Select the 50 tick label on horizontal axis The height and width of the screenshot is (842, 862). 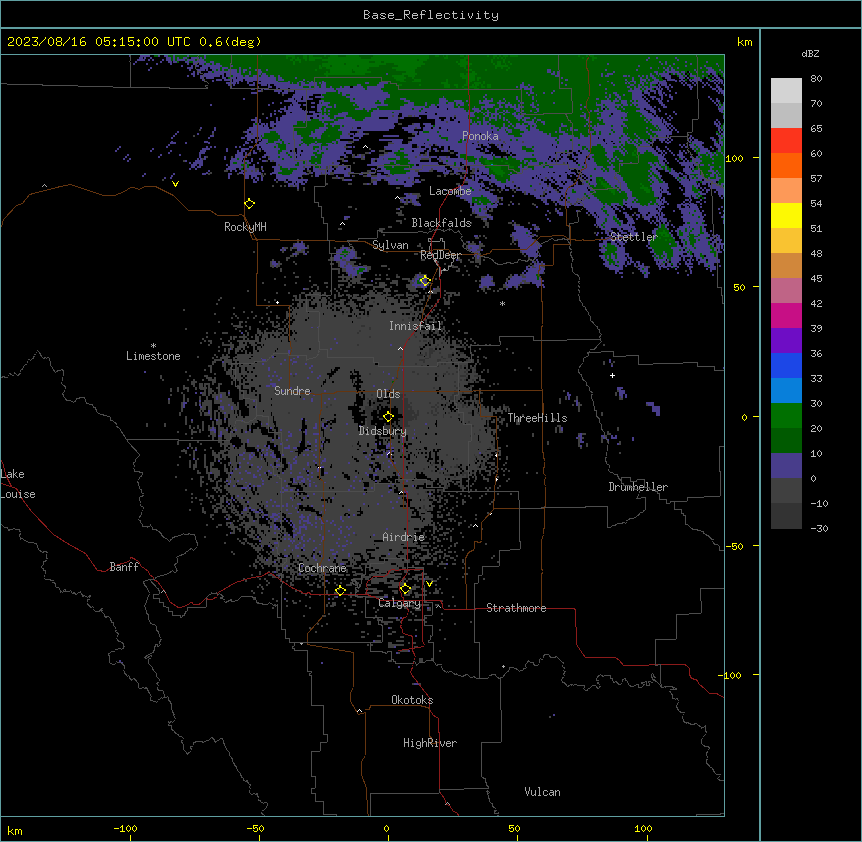(x=515, y=828)
